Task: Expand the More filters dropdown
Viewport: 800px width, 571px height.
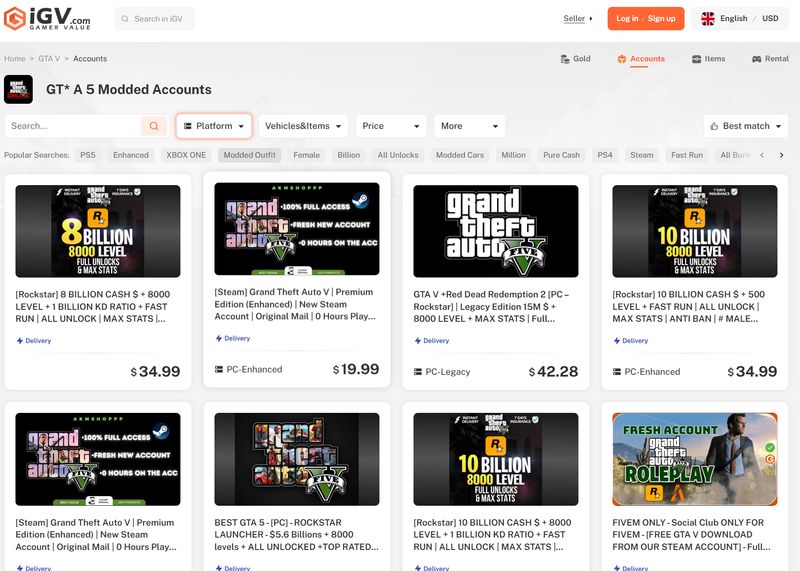Action: [469, 126]
